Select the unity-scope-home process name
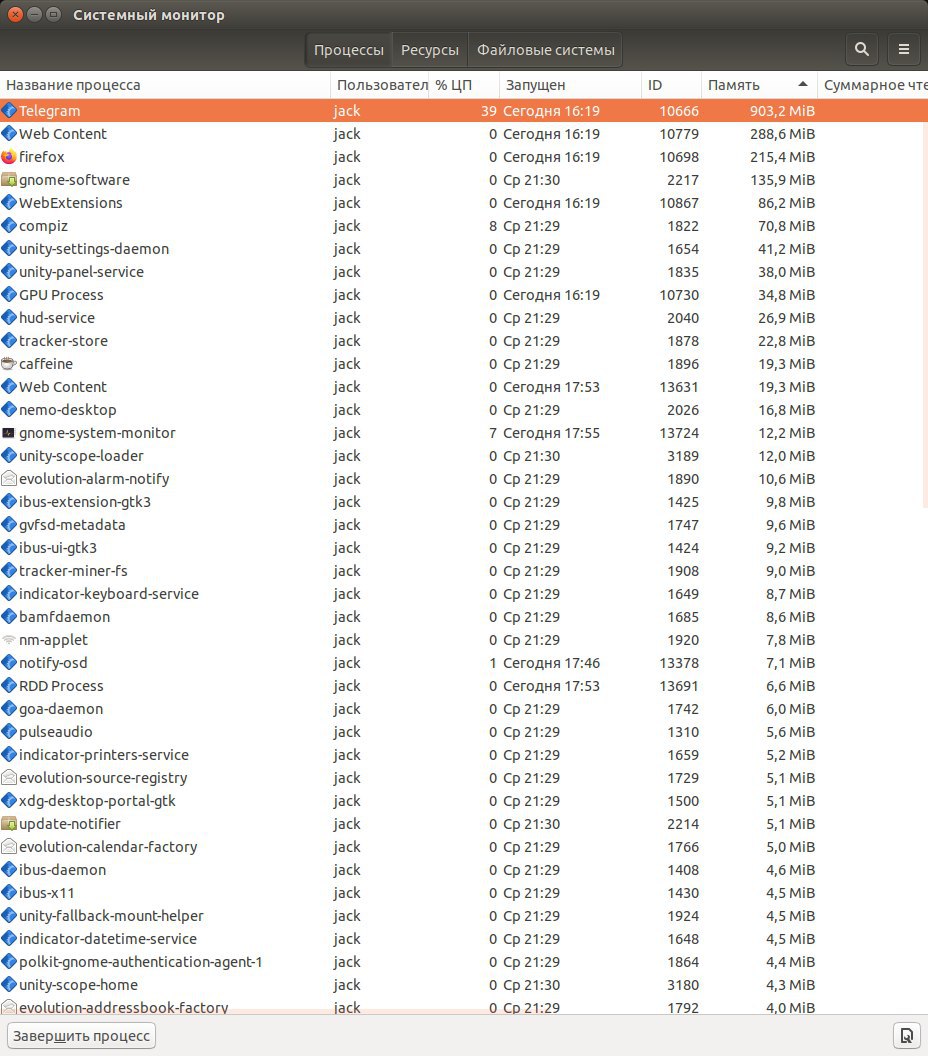The height and width of the screenshot is (1056, 928). coord(78,985)
